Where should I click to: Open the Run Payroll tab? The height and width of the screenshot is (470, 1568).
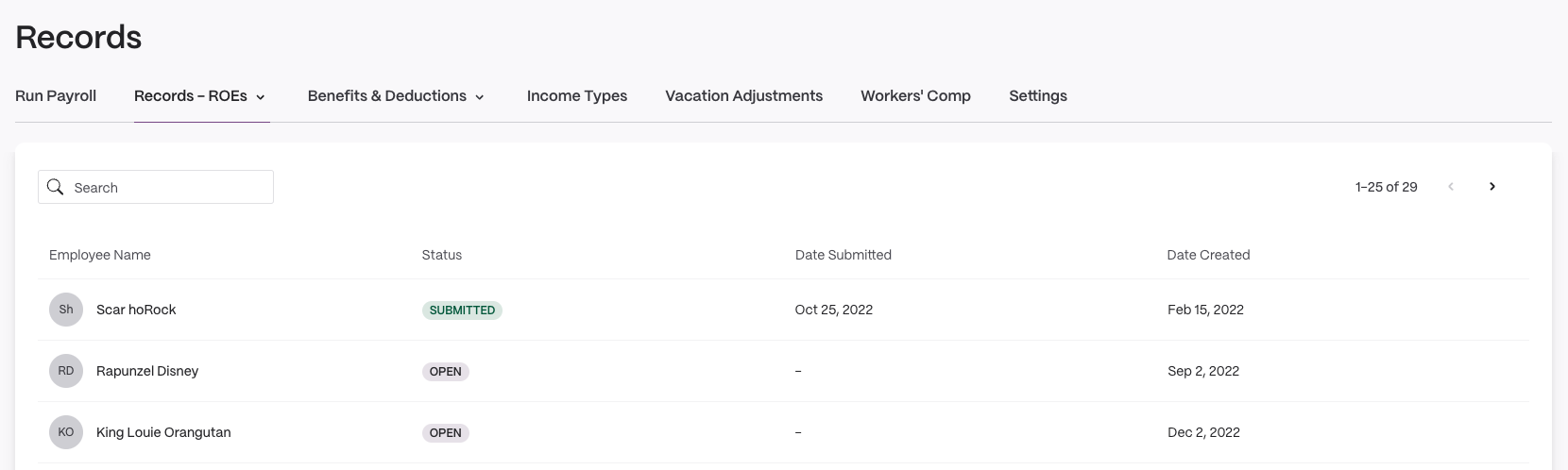(x=56, y=95)
